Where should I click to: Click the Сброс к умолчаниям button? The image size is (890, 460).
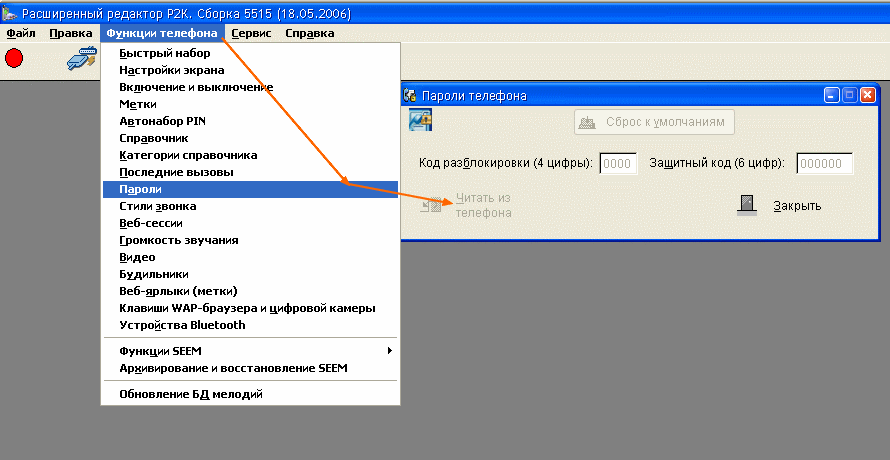tap(654, 122)
